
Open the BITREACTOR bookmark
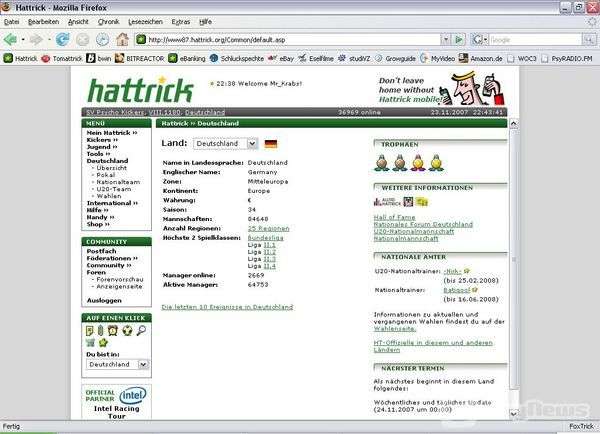[x=140, y=59]
